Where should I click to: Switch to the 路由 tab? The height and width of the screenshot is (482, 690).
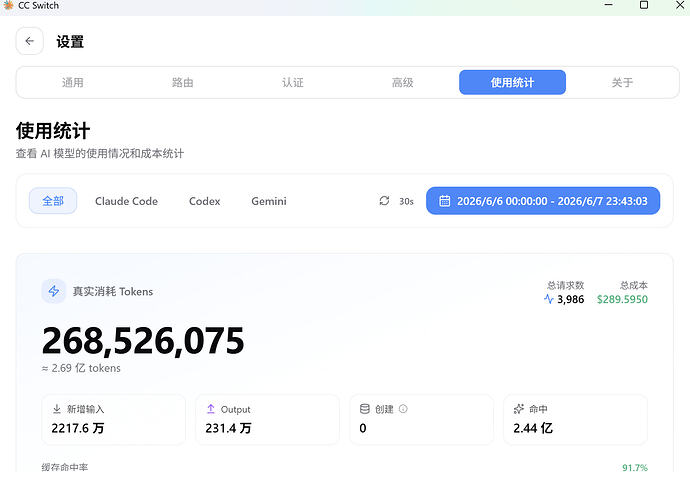183,82
